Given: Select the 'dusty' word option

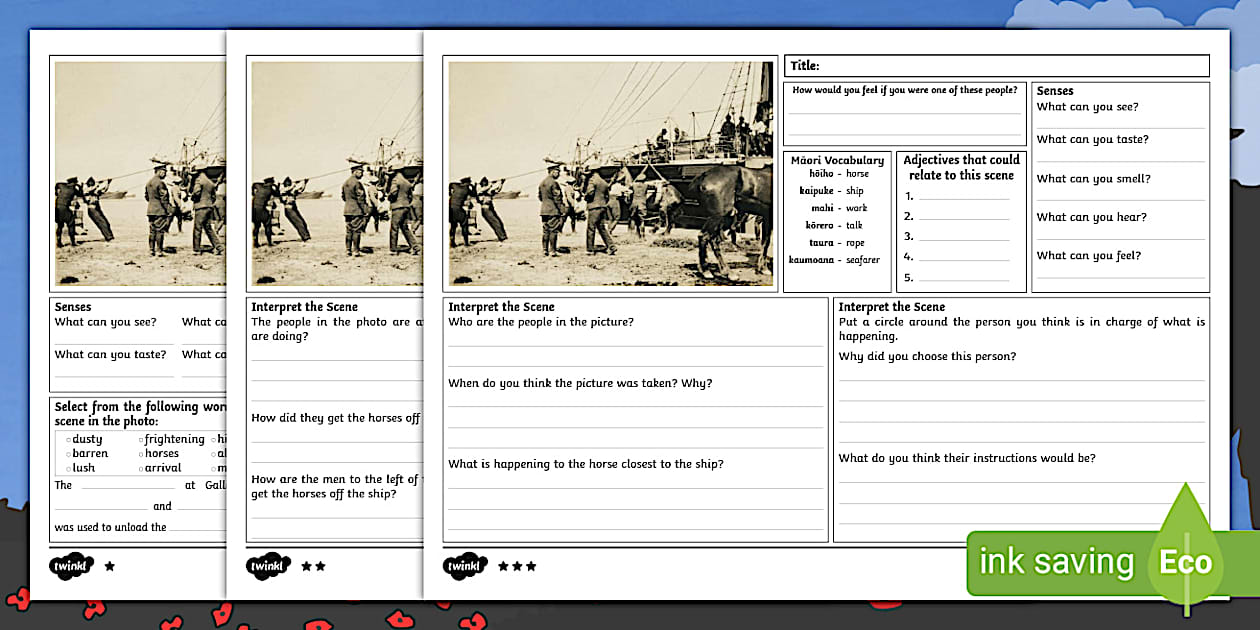Looking at the screenshot, I should click(86, 438).
